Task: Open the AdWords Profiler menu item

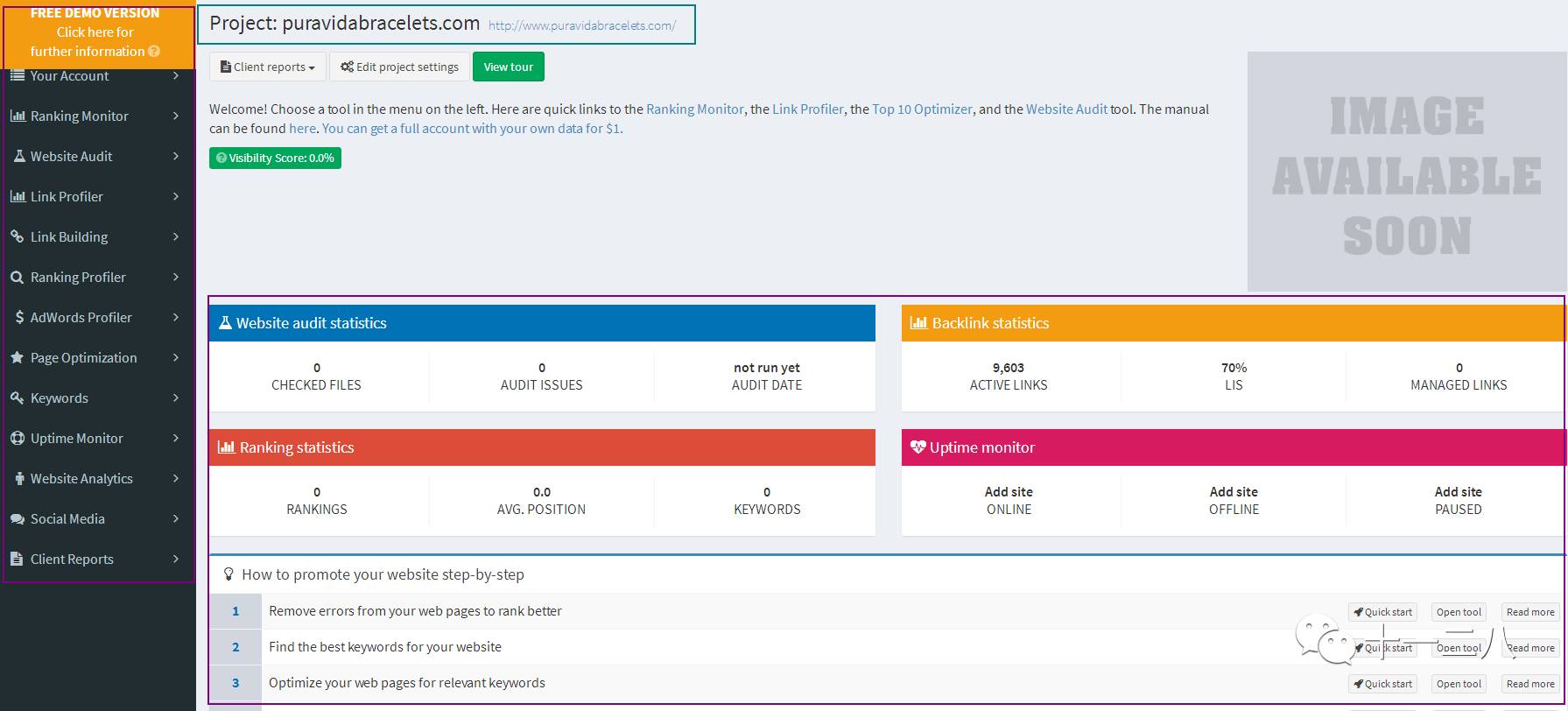Action: click(98, 317)
